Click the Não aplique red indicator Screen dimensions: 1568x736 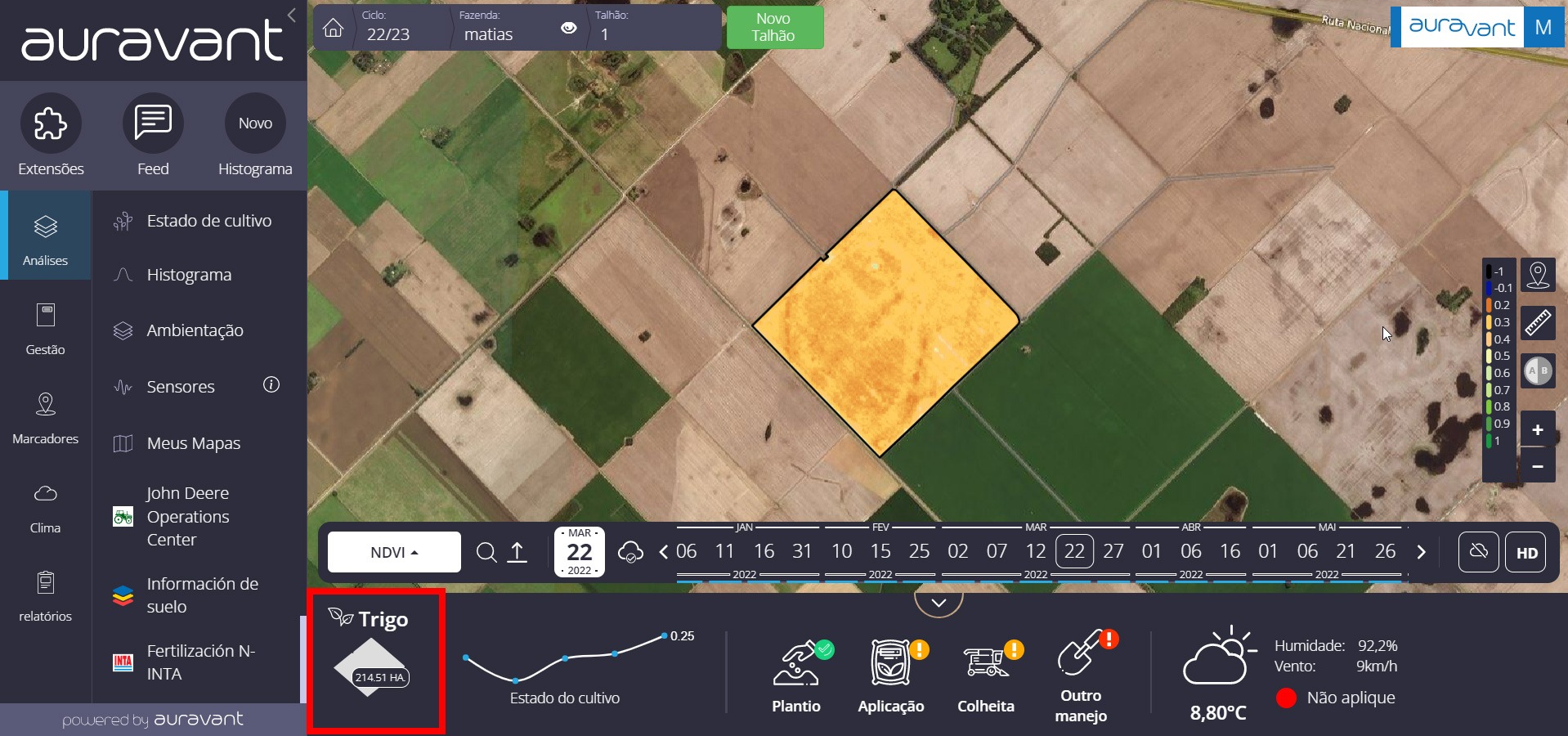coord(1286,698)
